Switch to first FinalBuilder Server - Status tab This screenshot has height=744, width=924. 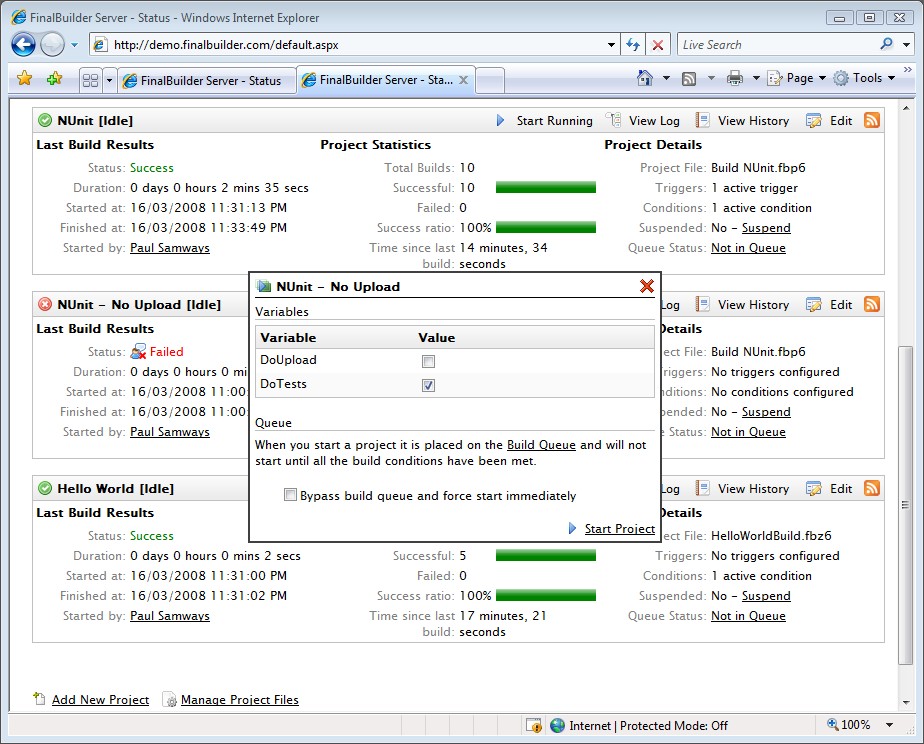click(207, 81)
